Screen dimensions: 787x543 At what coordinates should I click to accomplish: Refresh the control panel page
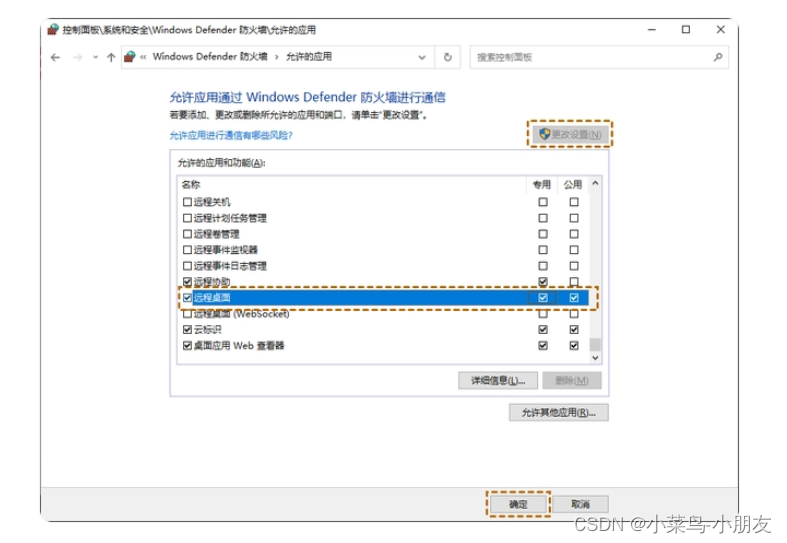(448, 57)
